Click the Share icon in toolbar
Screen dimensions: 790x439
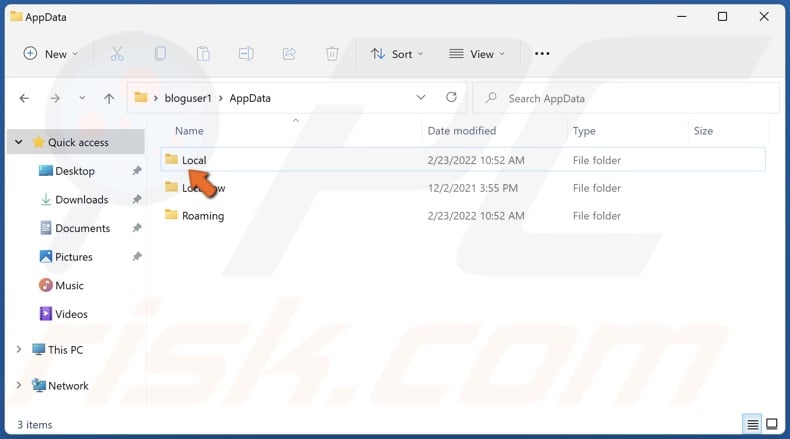coord(289,54)
